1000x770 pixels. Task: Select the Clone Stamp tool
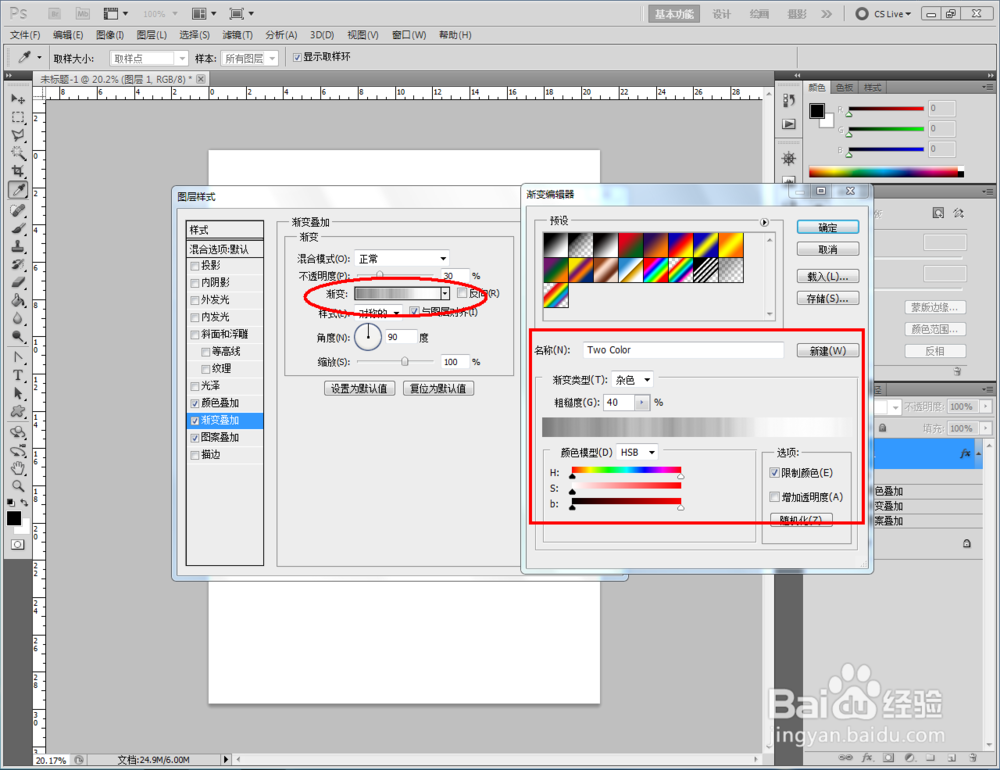tap(18, 246)
